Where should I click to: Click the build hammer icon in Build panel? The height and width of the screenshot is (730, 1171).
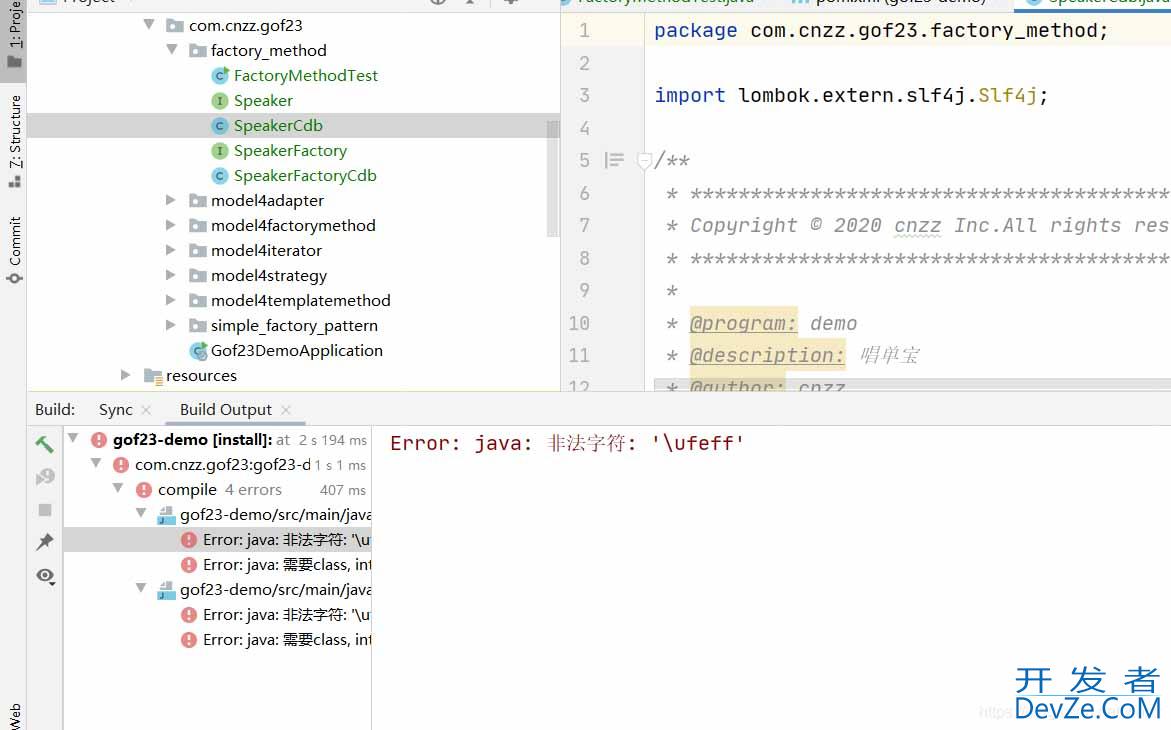pyautogui.click(x=44, y=444)
